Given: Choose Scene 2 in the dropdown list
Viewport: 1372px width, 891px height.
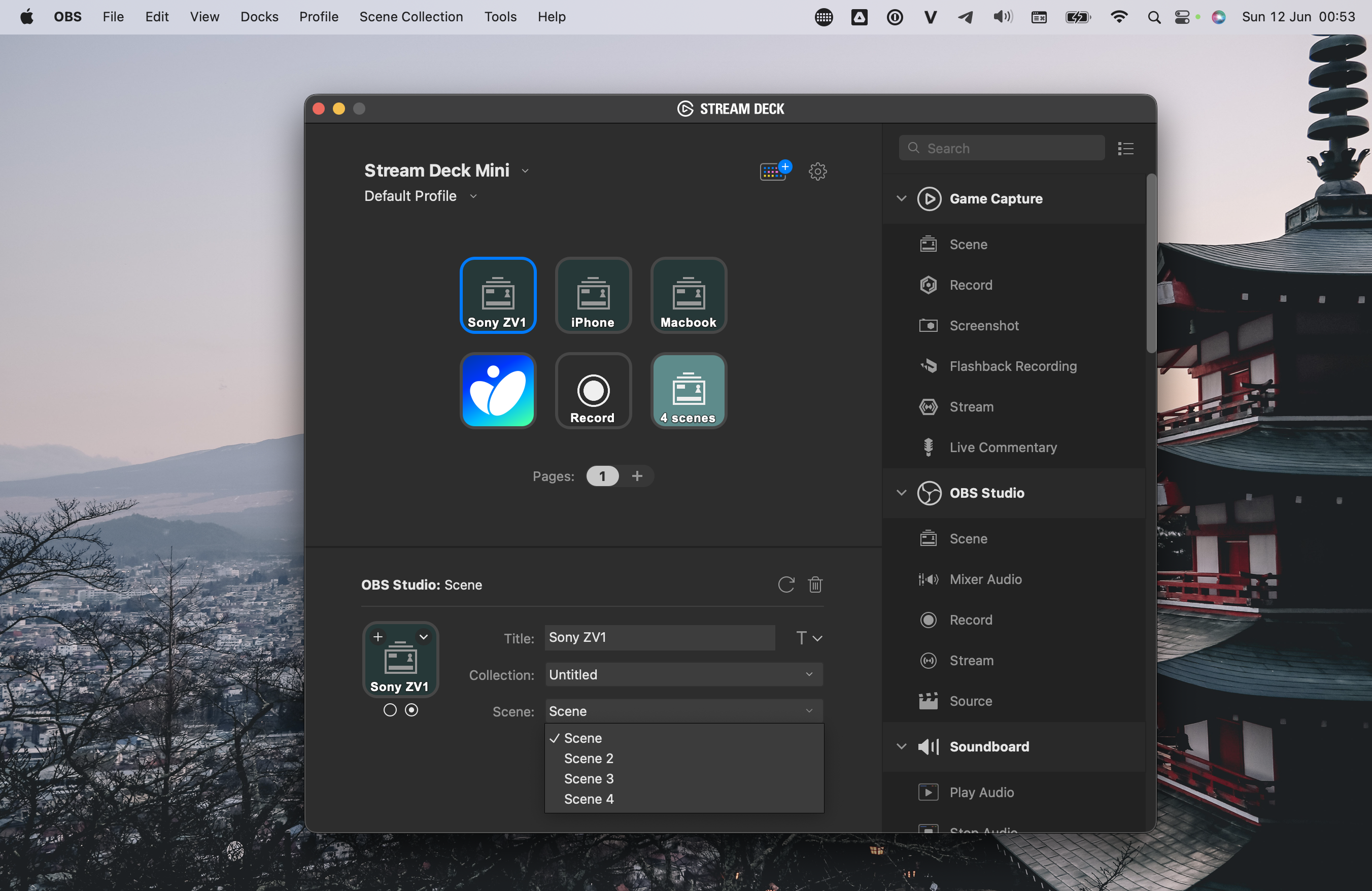Looking at the screenshot, I should click(x=683, y=759).
